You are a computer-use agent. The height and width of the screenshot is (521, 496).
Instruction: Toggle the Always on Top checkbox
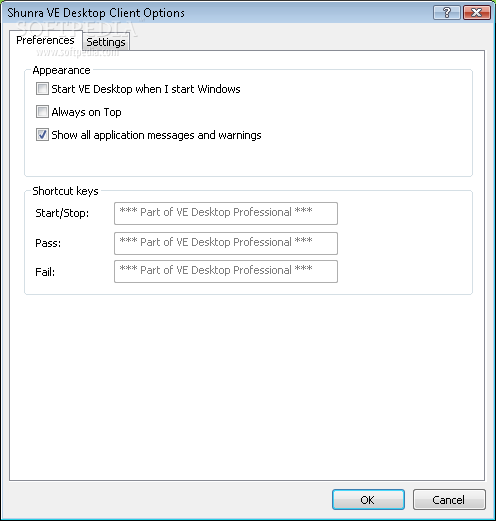pos(42,112)
